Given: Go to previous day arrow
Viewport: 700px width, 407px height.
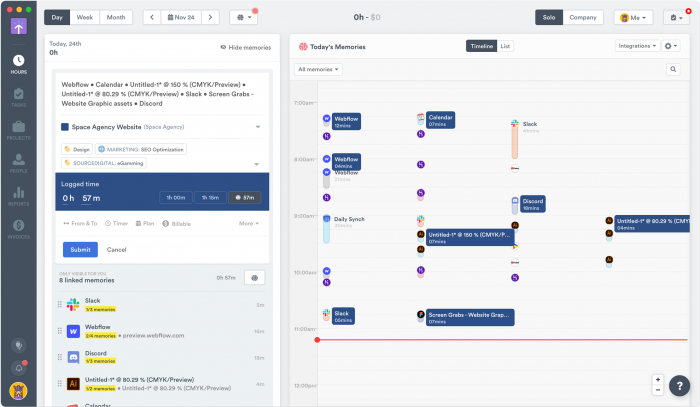Looking at the screenshot, I should coord(152,17).
